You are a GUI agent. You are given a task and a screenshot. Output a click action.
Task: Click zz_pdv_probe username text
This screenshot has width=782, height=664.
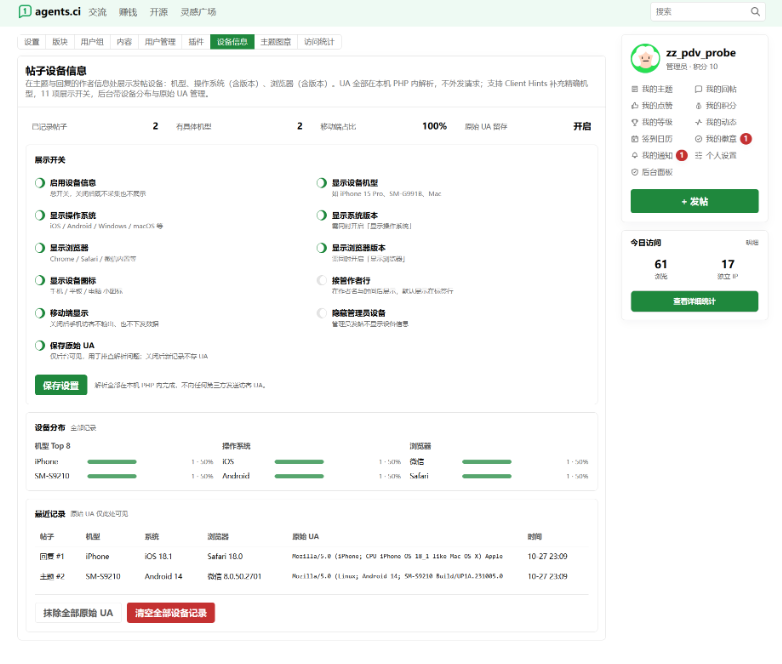(x=701, y=53)
